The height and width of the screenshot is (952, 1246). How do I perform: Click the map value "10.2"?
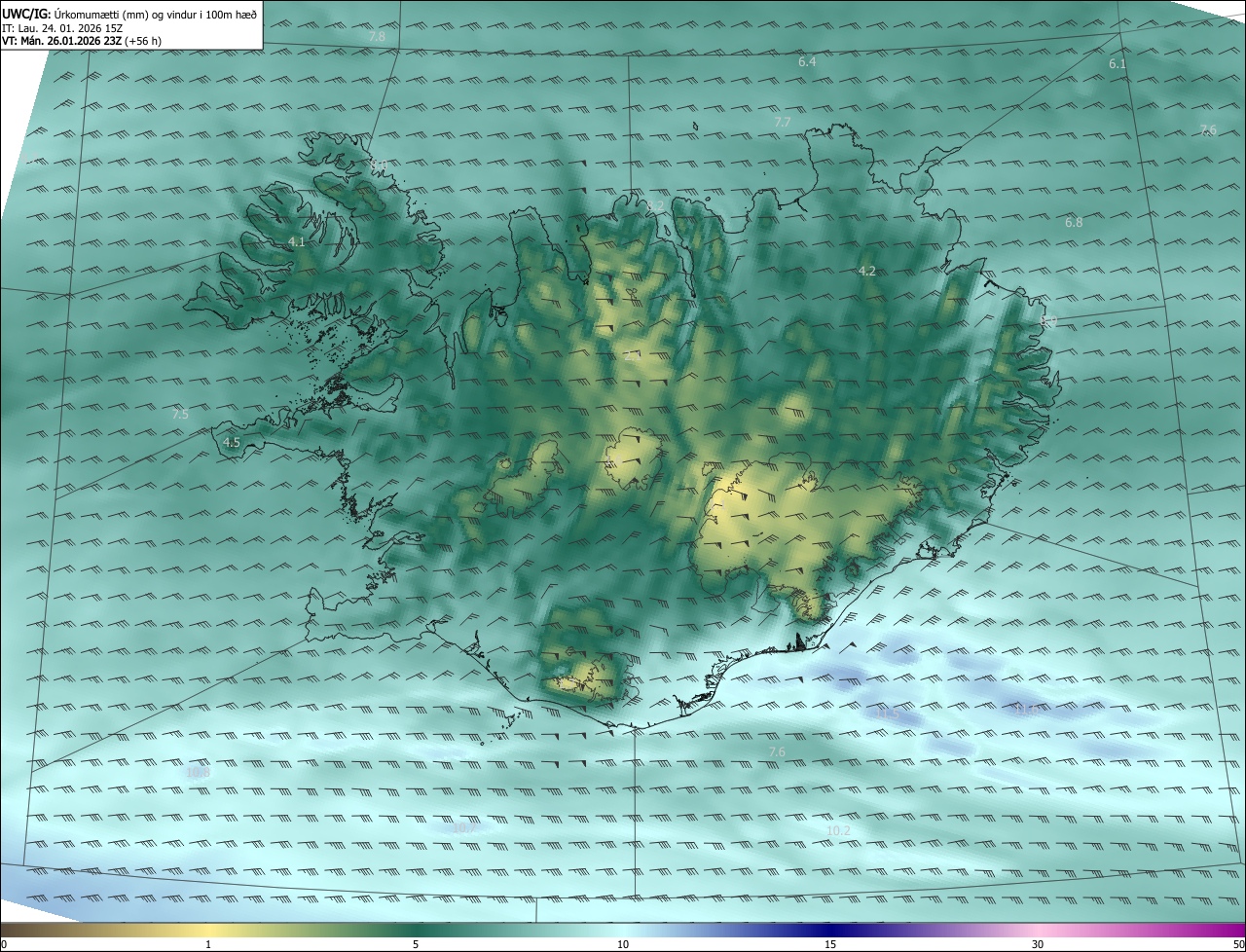(x=838, y=830)
